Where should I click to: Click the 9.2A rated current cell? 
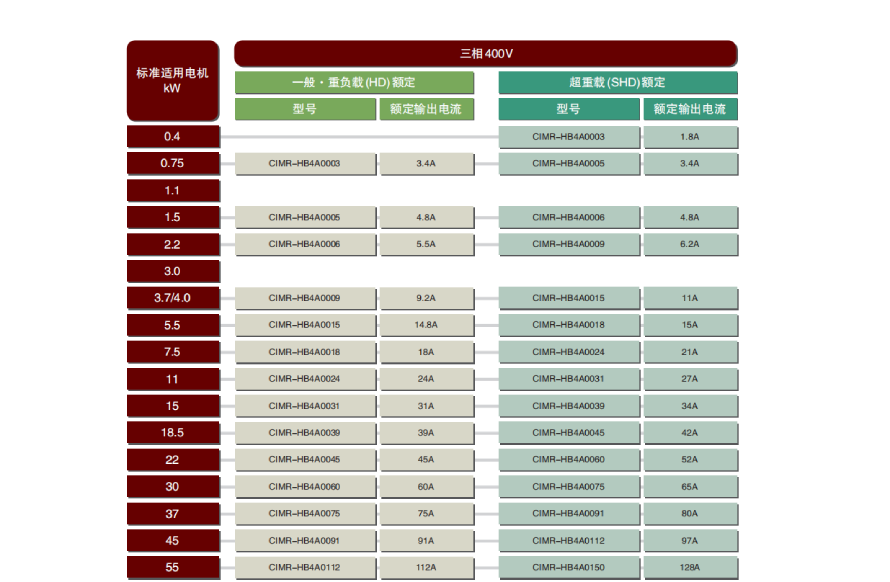pyautogui.click(x=426, y=298)
